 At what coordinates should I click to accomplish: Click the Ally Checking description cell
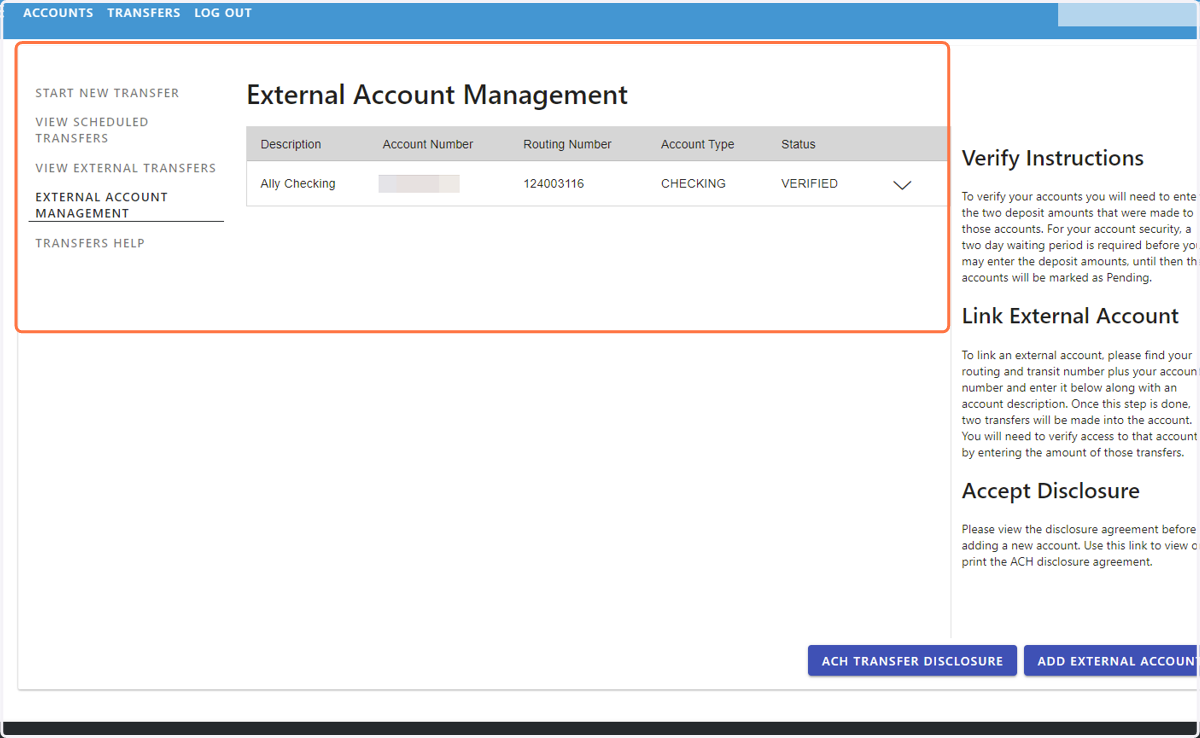[298, 184]
